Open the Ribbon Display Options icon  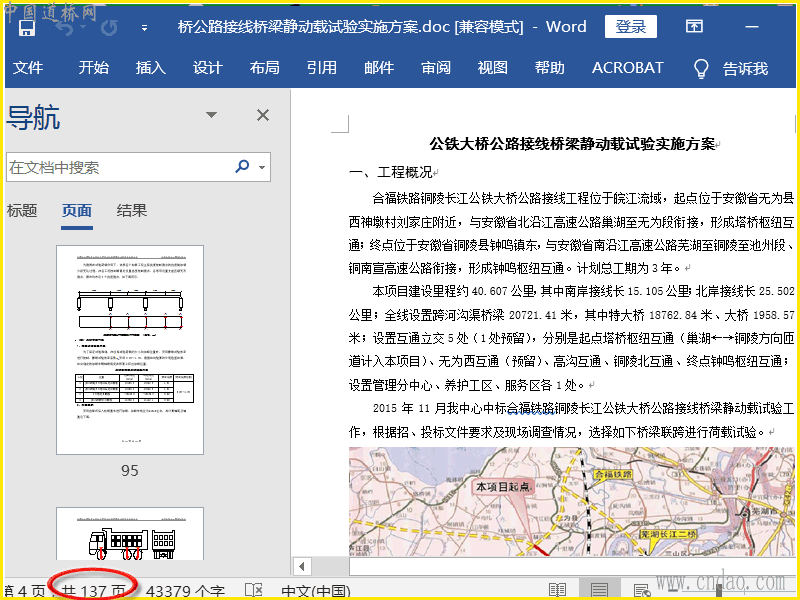pos(693,27)
